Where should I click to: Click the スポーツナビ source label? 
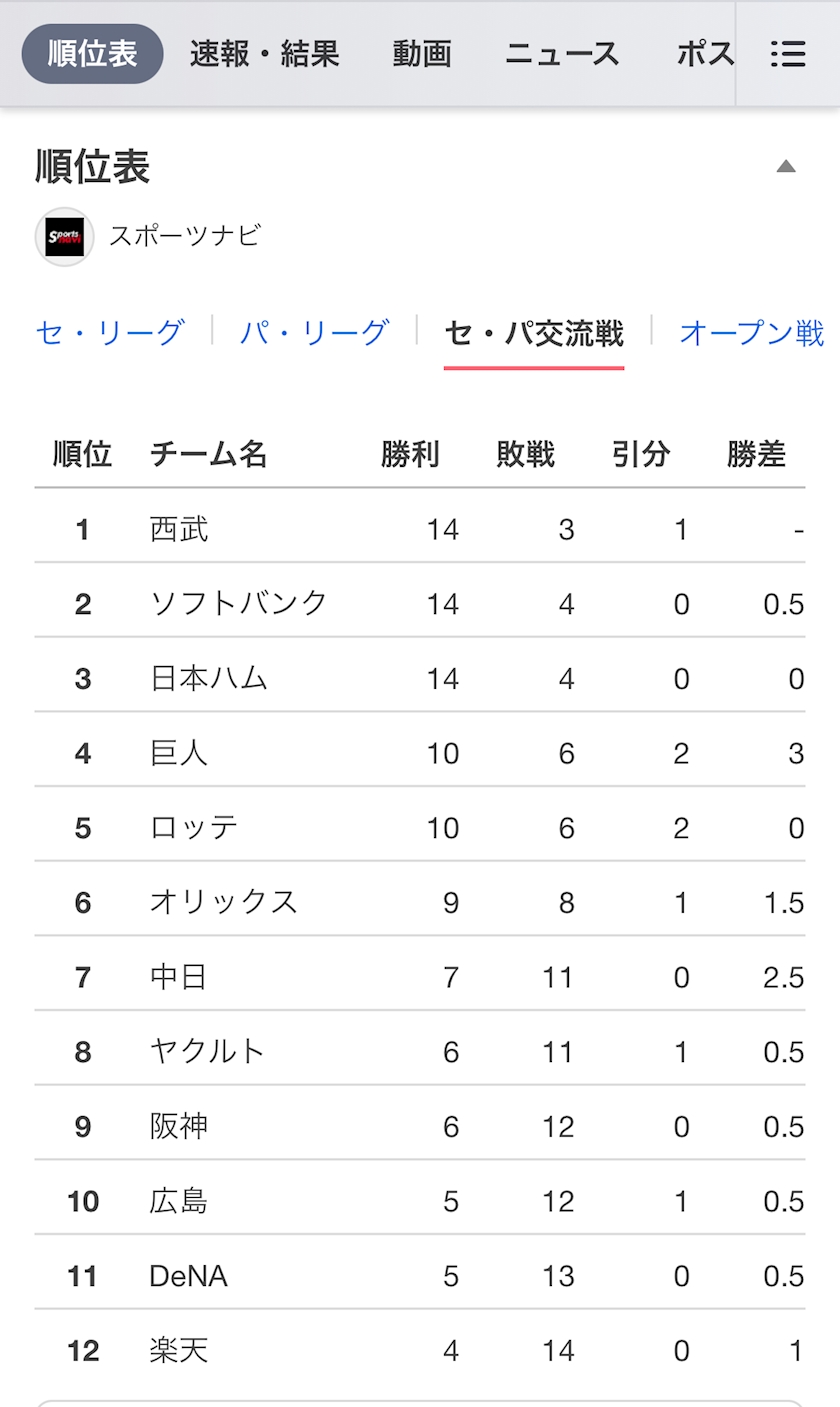(185, 236)
